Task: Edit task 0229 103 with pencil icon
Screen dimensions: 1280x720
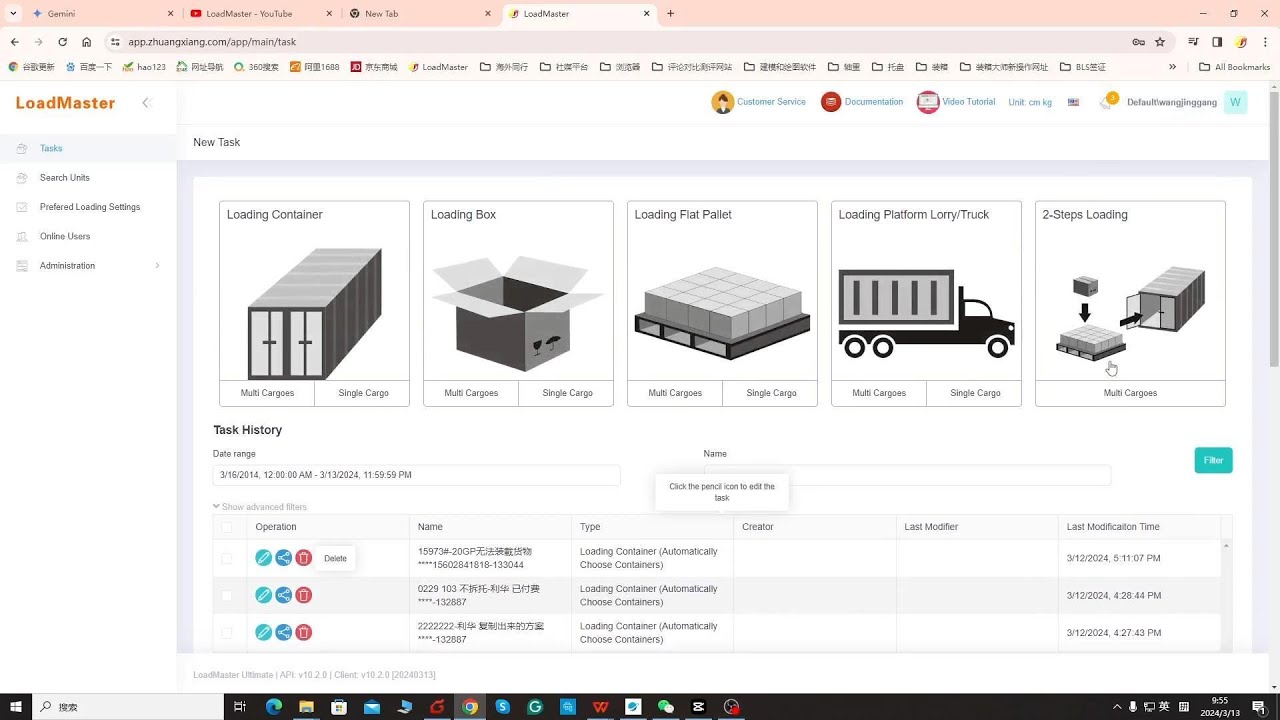Action: 264,595
